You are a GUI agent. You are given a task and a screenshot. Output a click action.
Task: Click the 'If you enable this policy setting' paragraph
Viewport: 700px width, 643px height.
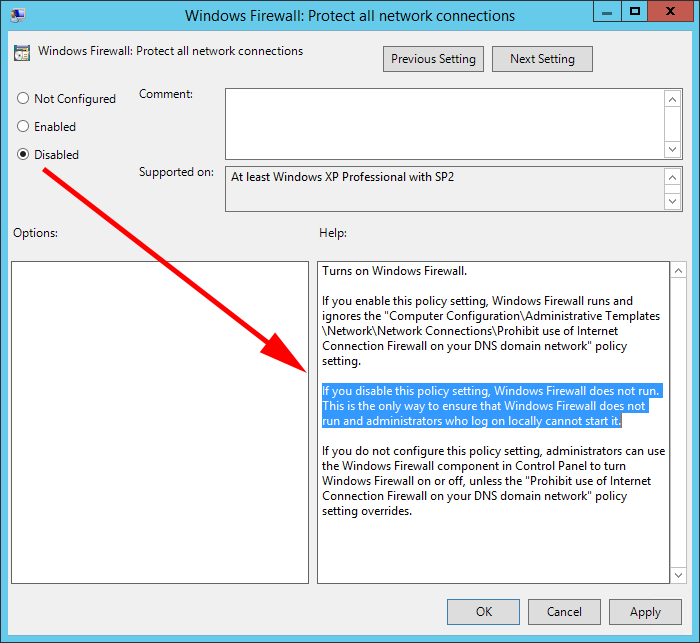(491, 331)
